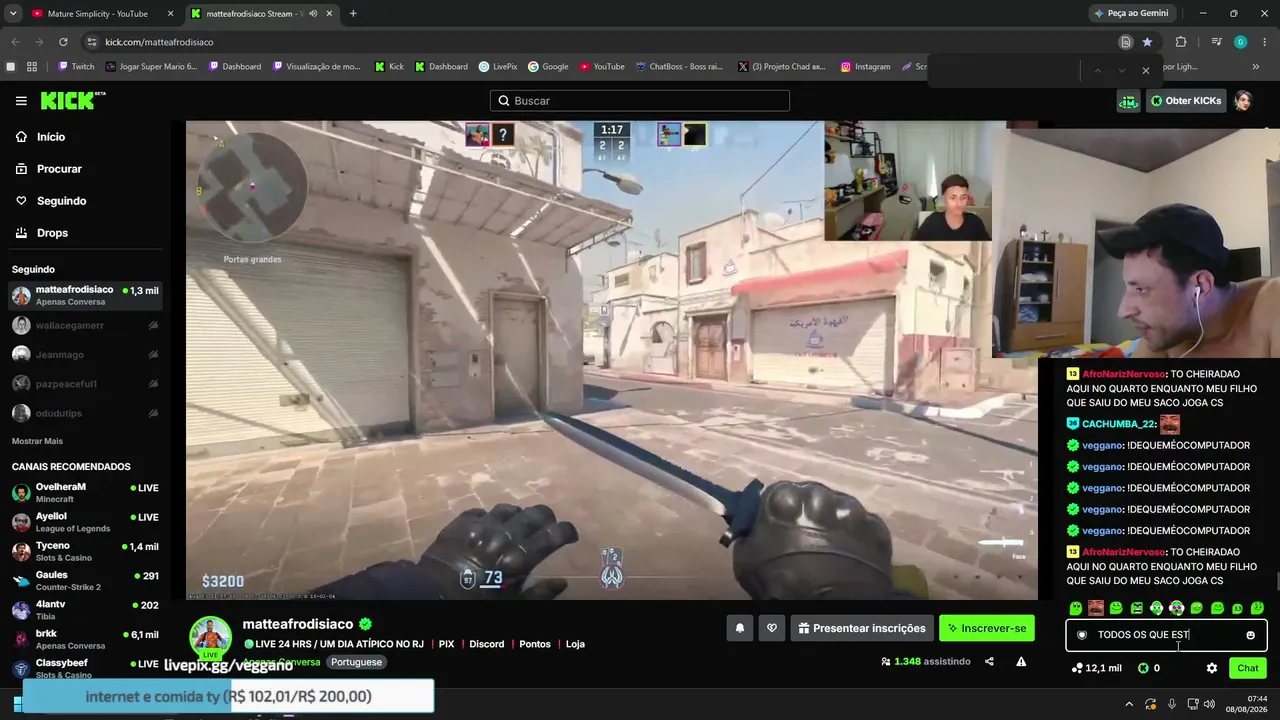The width and height of the screenshot is (1280, 720).
Task: Show hidden system tray icons
Action: point(1127,703)
